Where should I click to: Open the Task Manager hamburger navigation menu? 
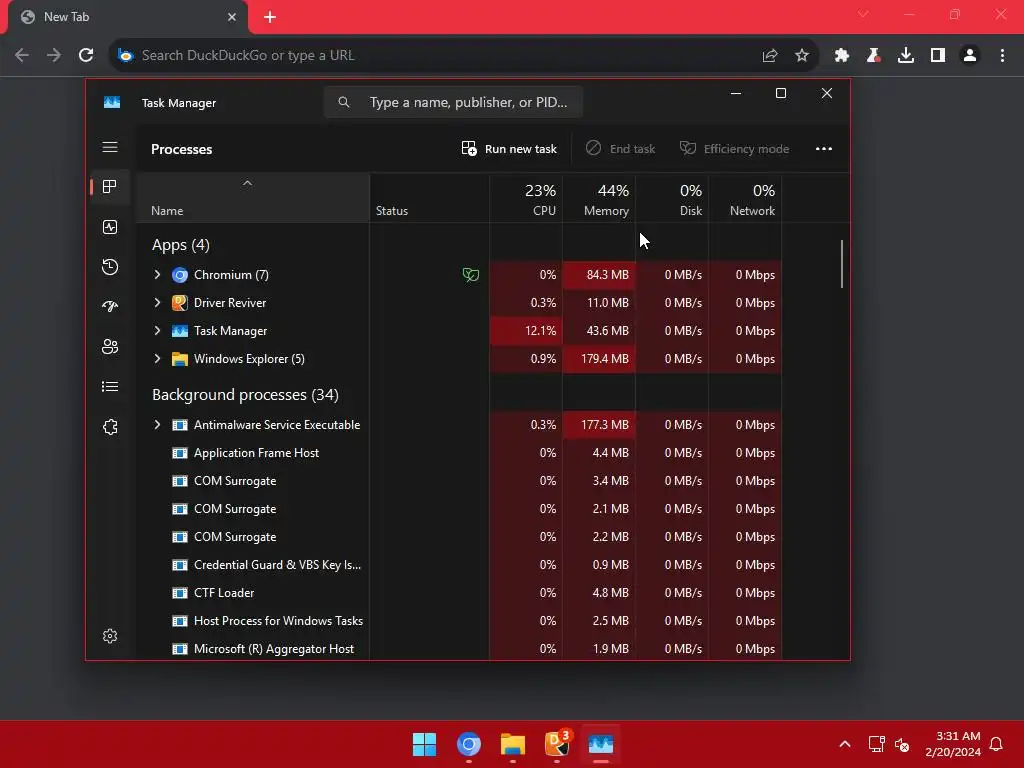(110, 147)
